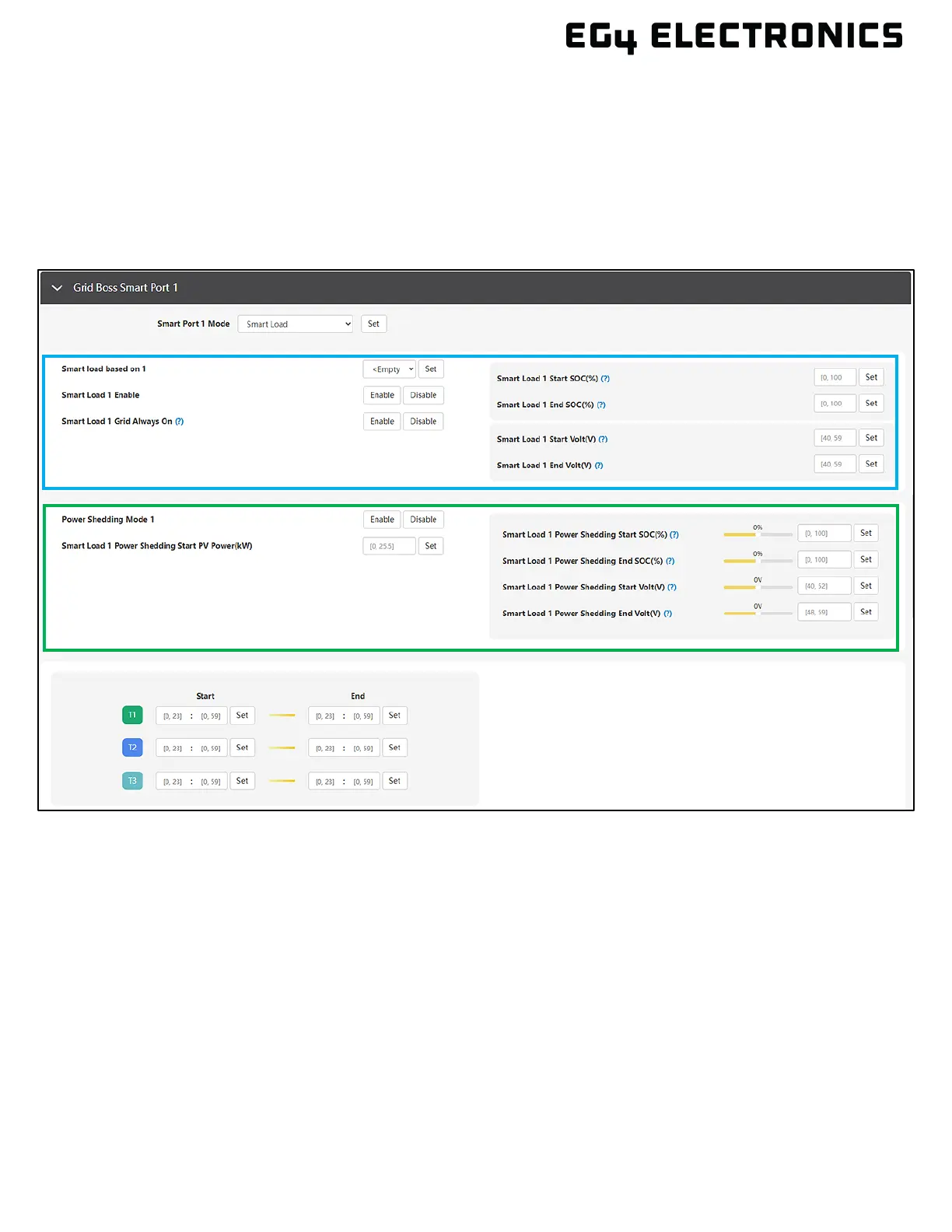Click Set for T3 Start time
Image resolution: width=952 pixels, height=1232 pixels.
tap(243, 781)
